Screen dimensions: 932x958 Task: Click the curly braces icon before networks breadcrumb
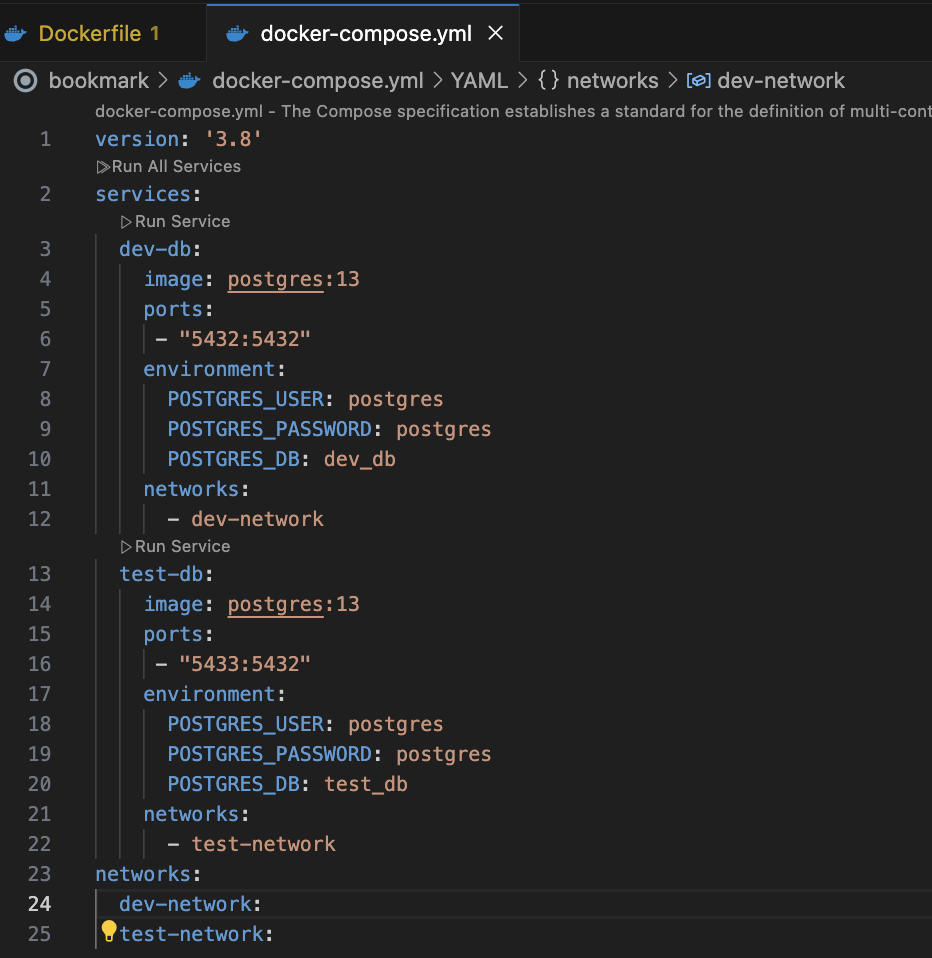coord(548,81)
